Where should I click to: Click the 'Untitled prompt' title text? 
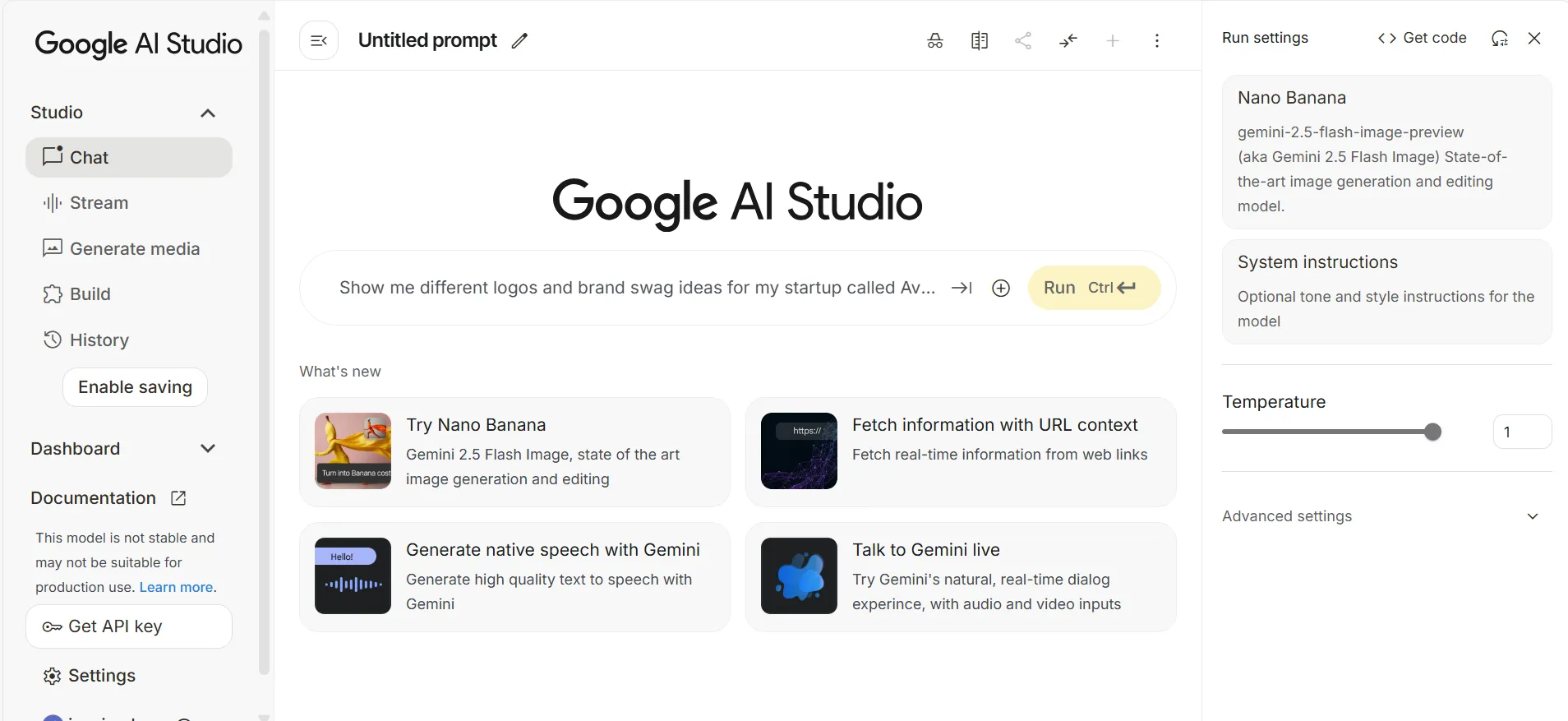pos(427,40)
